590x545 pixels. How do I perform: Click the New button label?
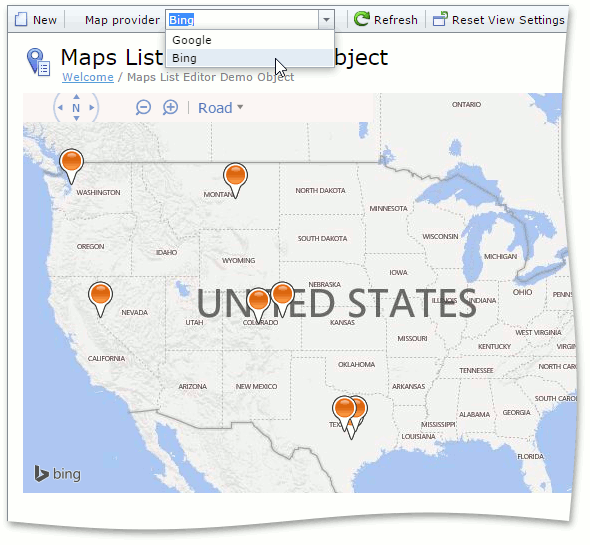(45, 20)
